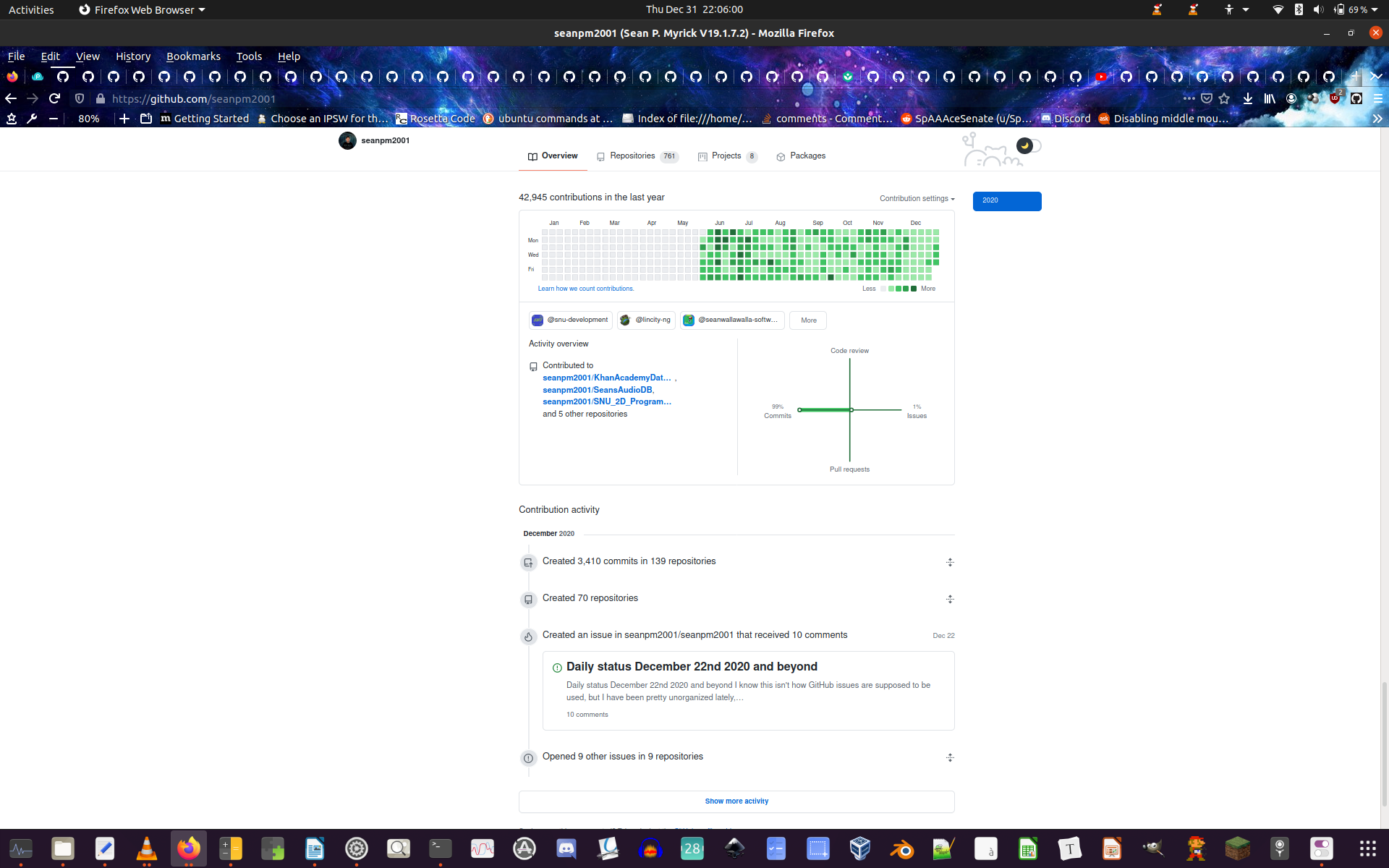
Task: Reload the current page
Action: tap(54, 98)
